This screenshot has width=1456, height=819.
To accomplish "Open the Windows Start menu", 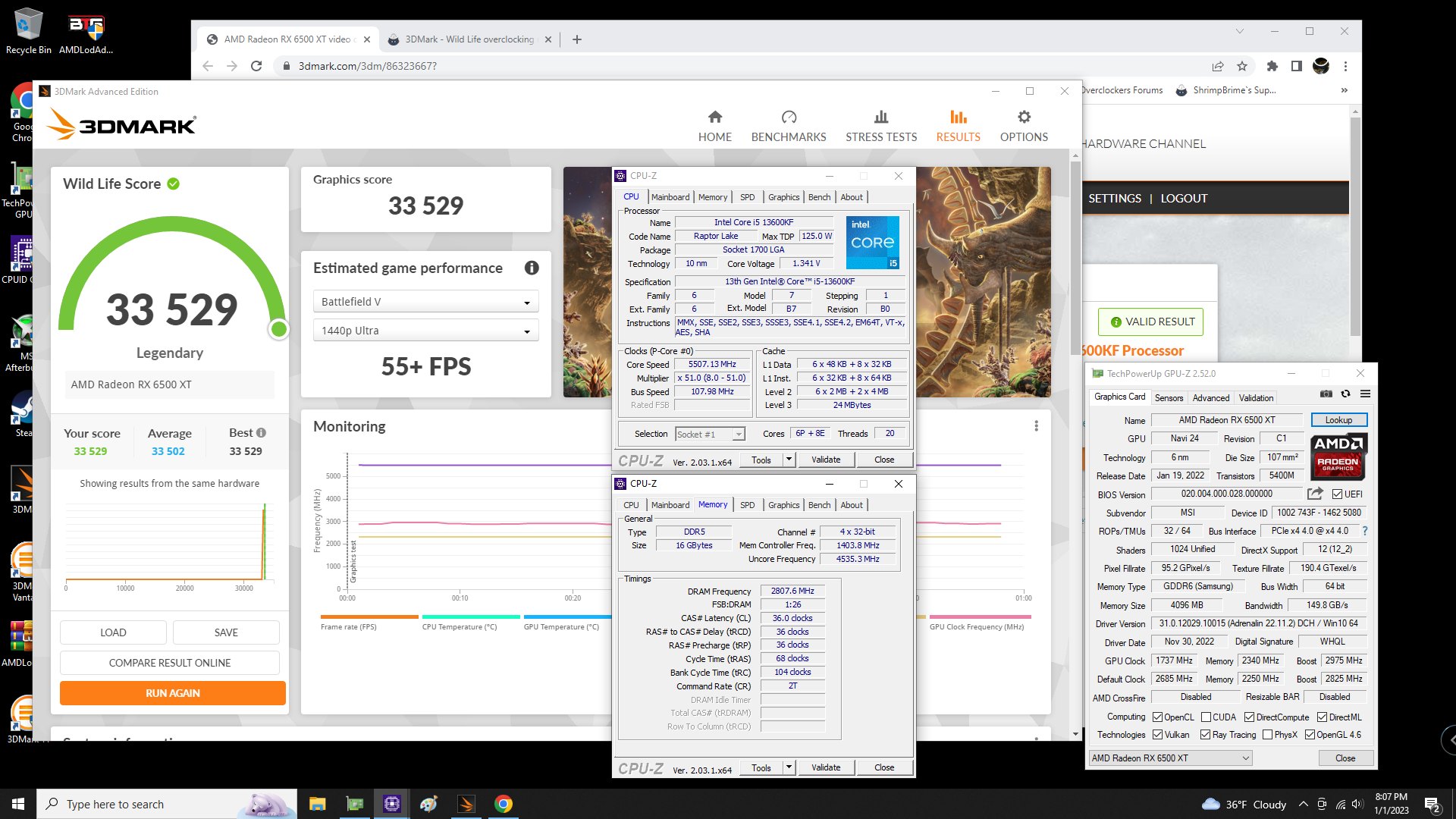I will click(x=18, y=804).
